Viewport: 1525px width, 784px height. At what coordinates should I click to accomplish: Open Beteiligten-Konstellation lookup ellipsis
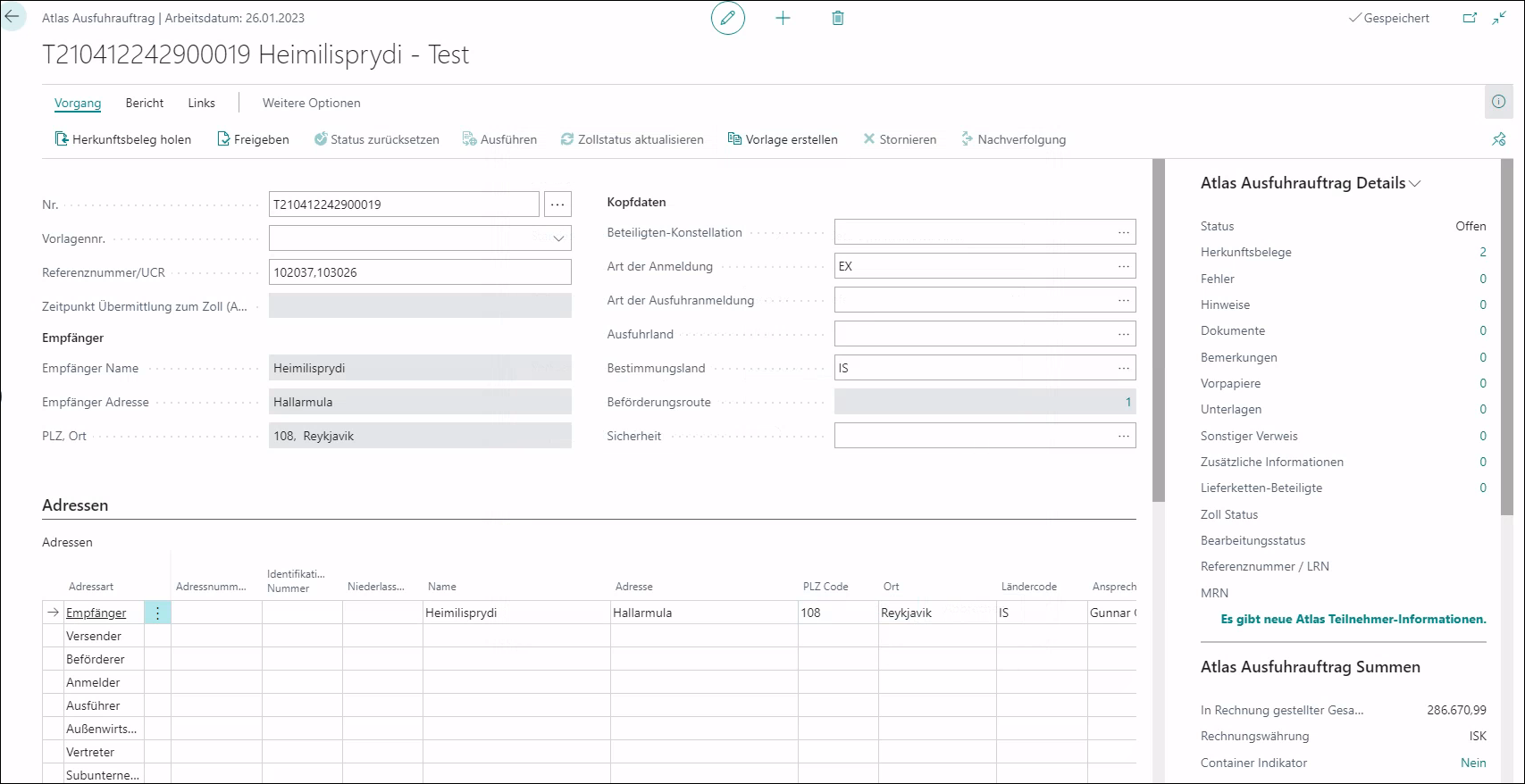[x=1123, y=232]
